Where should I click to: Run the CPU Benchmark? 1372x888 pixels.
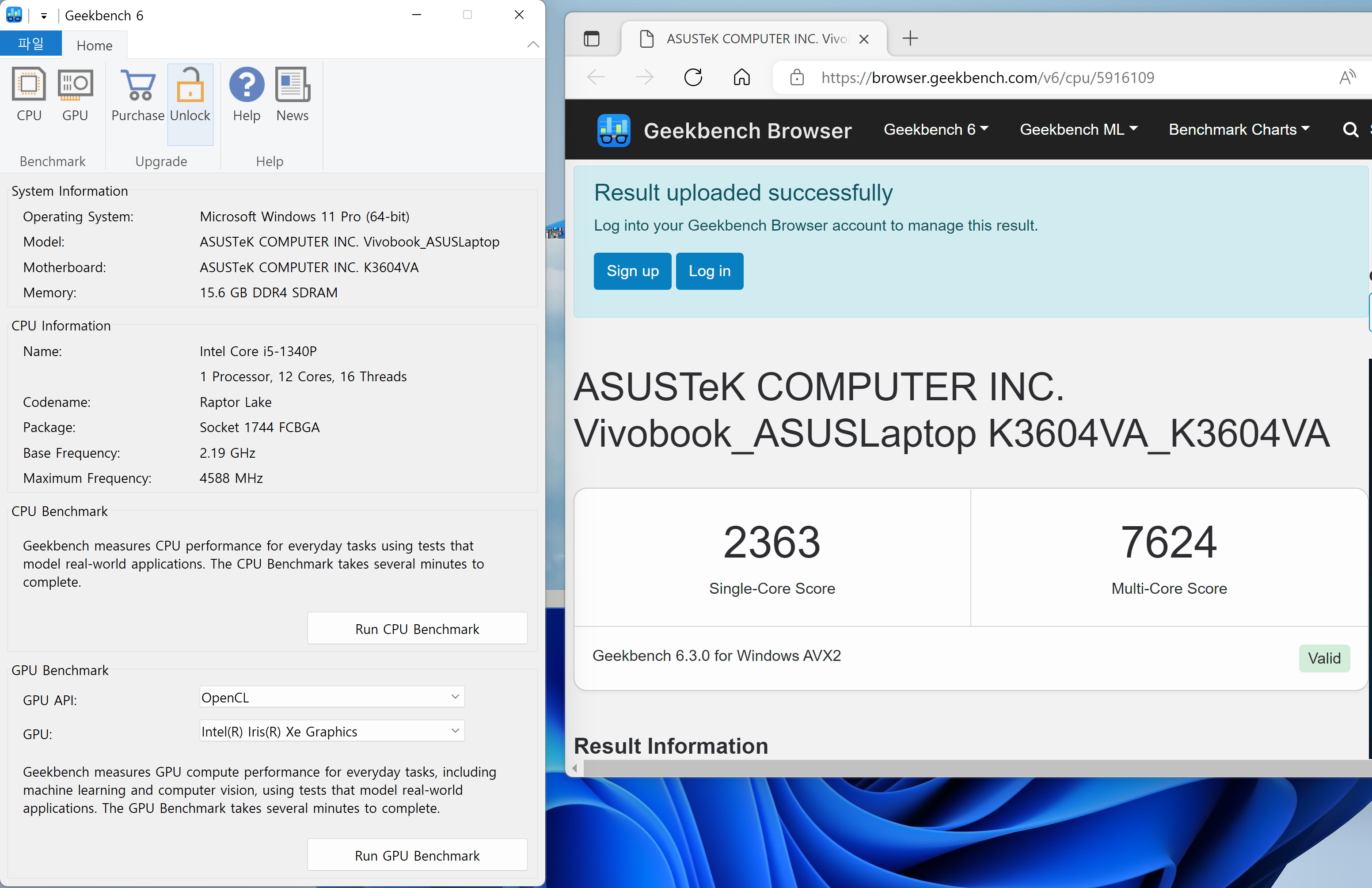[x=417, y=629]
